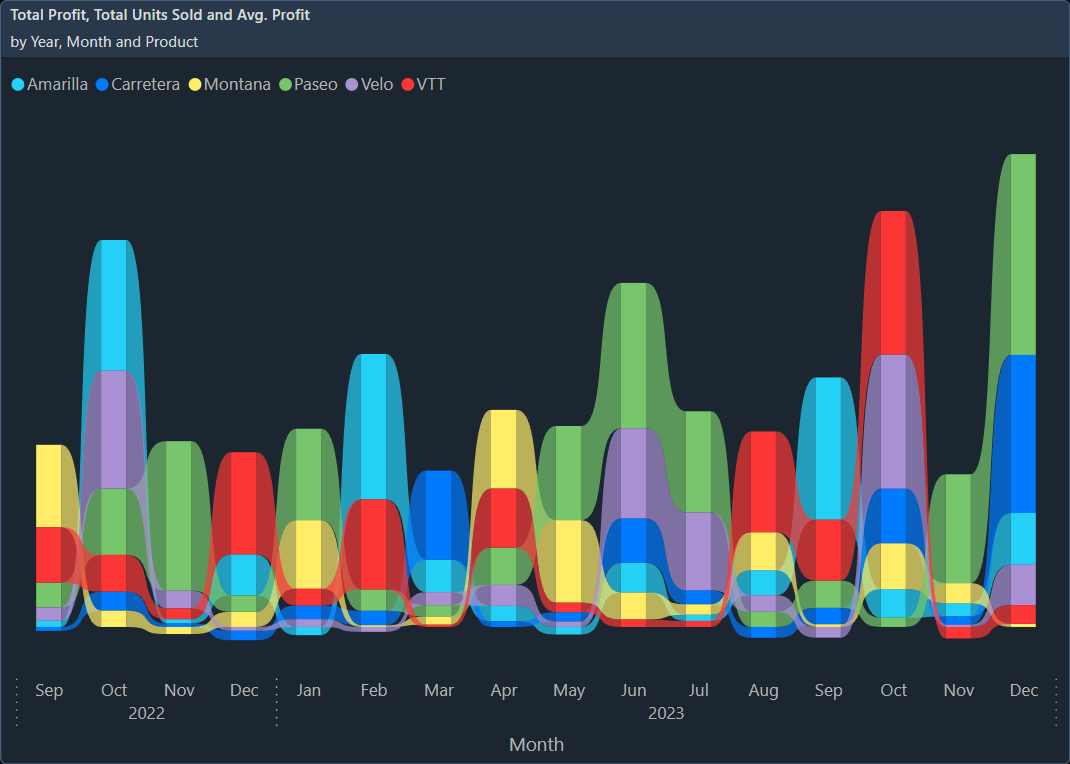Image resolution: width=1070 pixels, height=764 pixels.
Task: Click the Dec 2022 month label
Action: (x=244, y=690)
